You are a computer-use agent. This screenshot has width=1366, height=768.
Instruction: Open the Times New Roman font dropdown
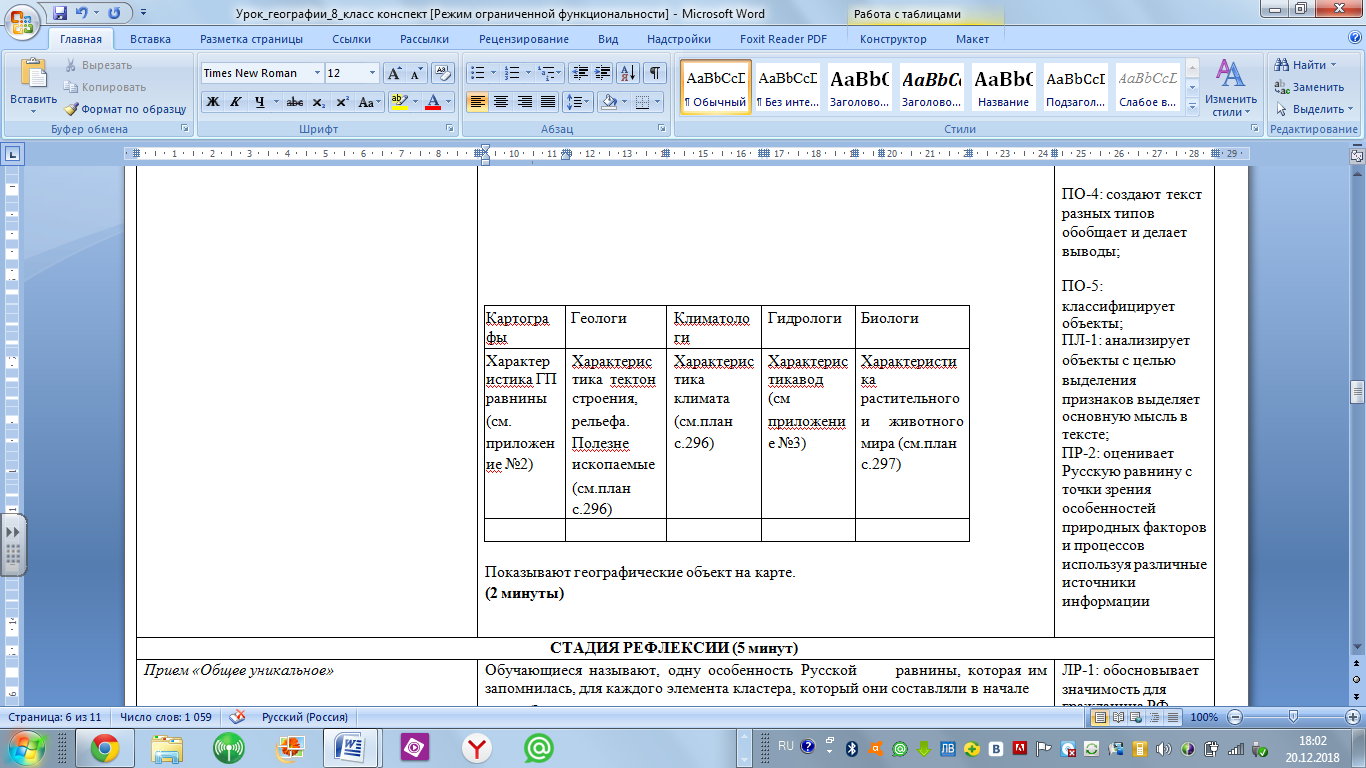317,73
